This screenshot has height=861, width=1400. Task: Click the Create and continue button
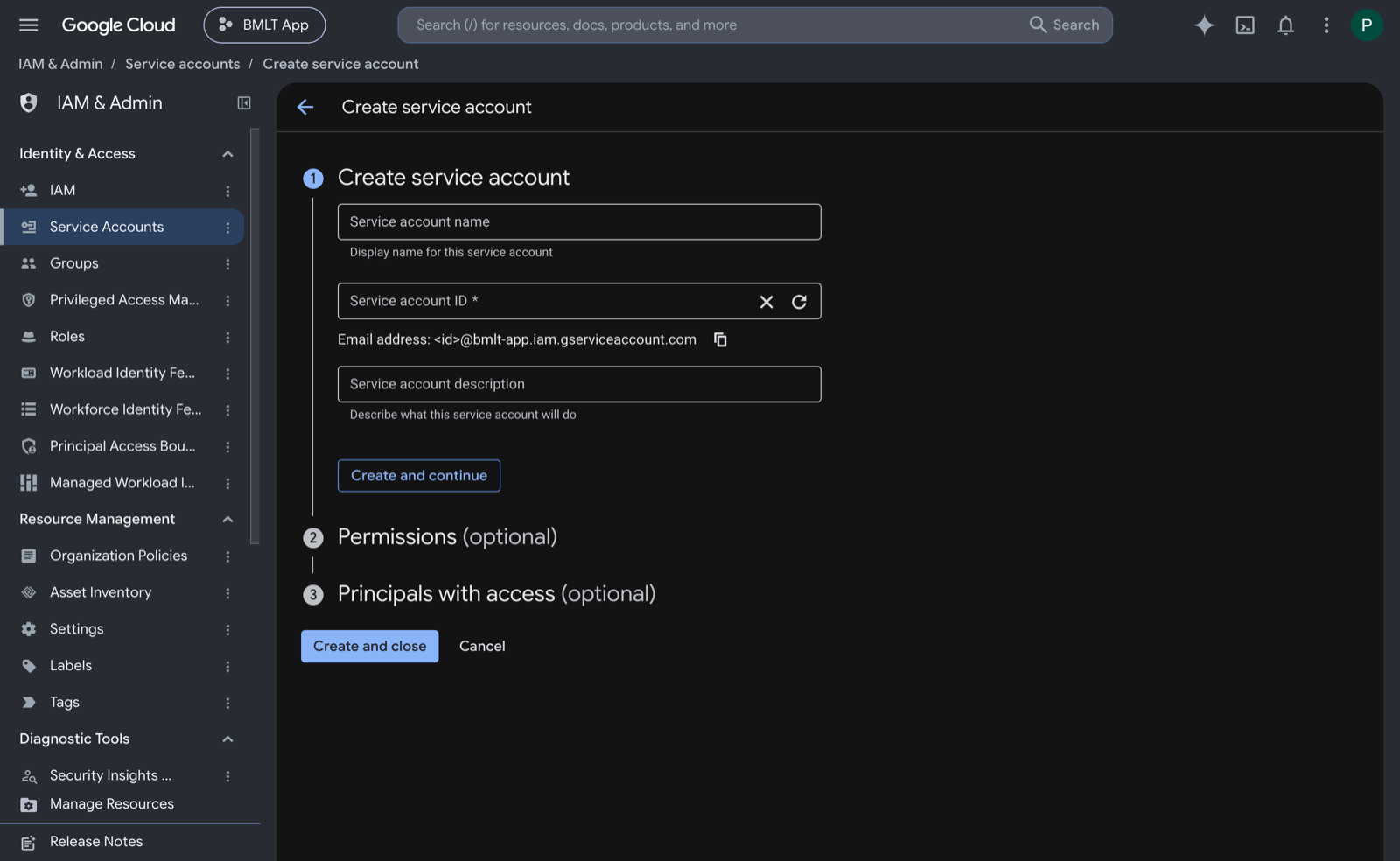pyautogui.click(x=419, y=476)
